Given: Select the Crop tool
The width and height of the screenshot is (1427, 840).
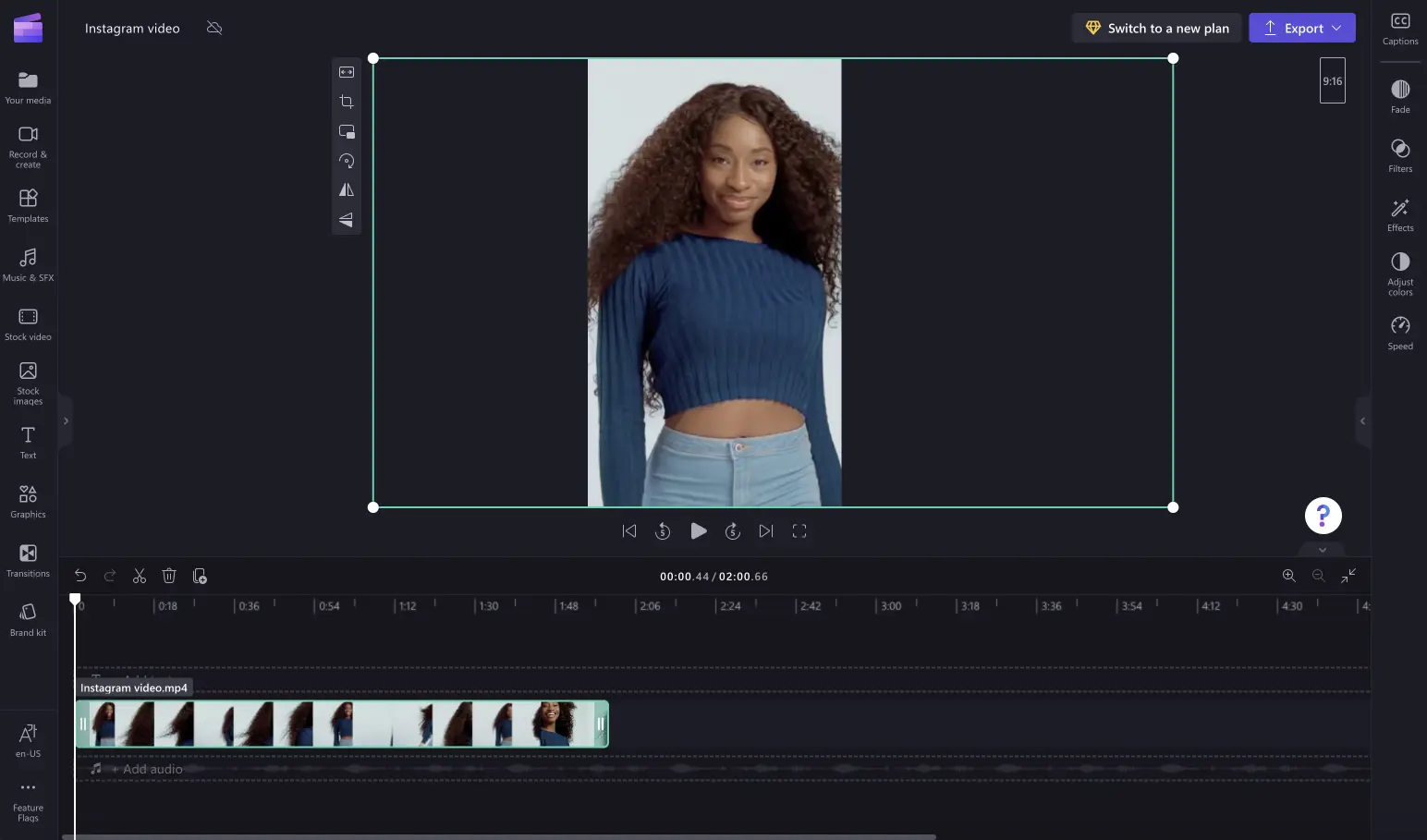Looking at the screenshot, I should pyautogui.click(x=347, y=102).
